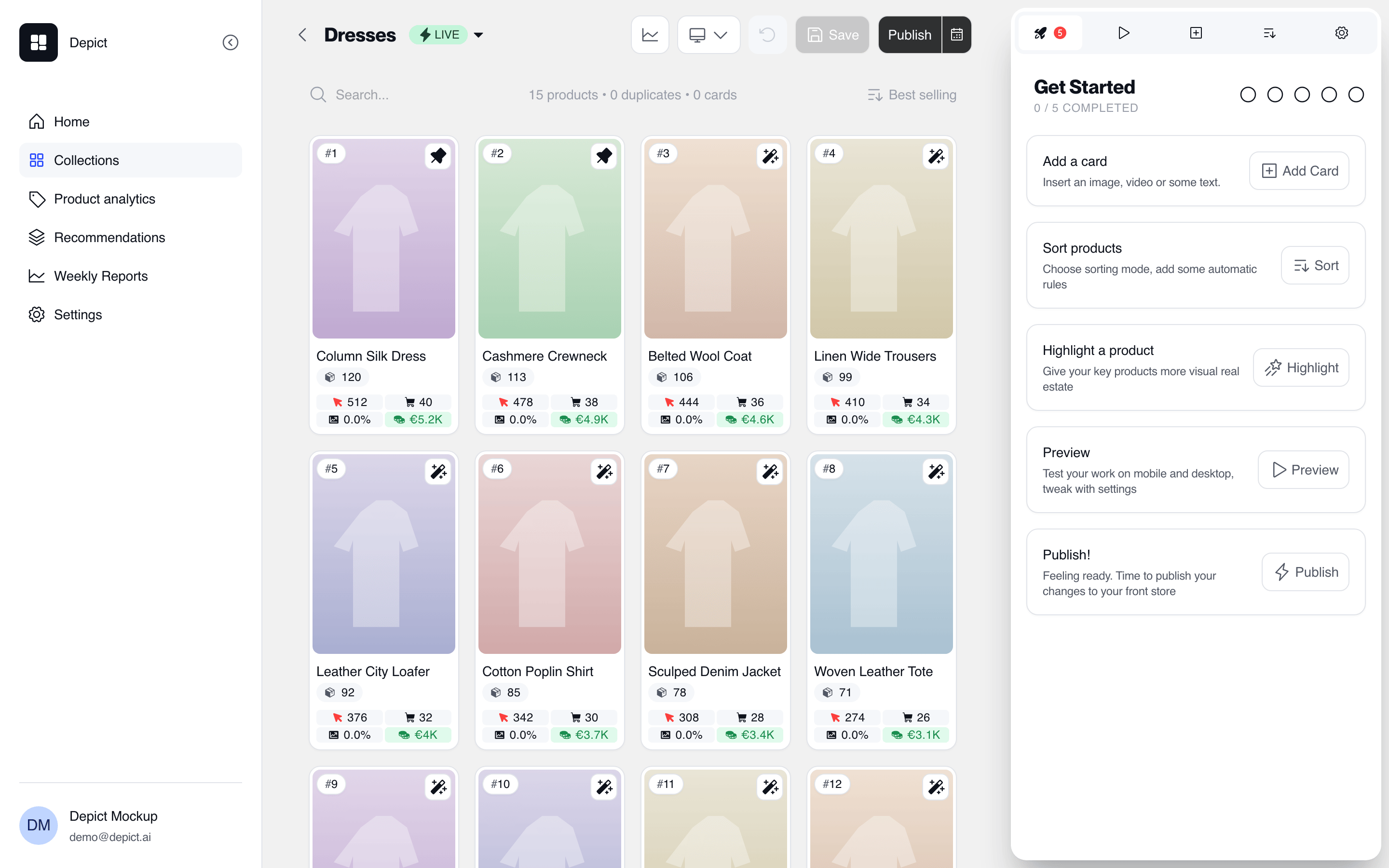Click the second Get Started progress circle
This screenshot has height=868, width=1389.
click(1275, 95)
